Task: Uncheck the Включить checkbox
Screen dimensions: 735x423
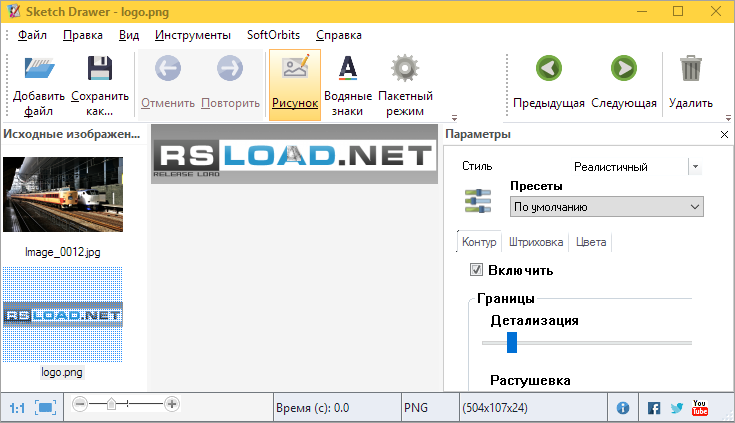Action: [476, 270]
